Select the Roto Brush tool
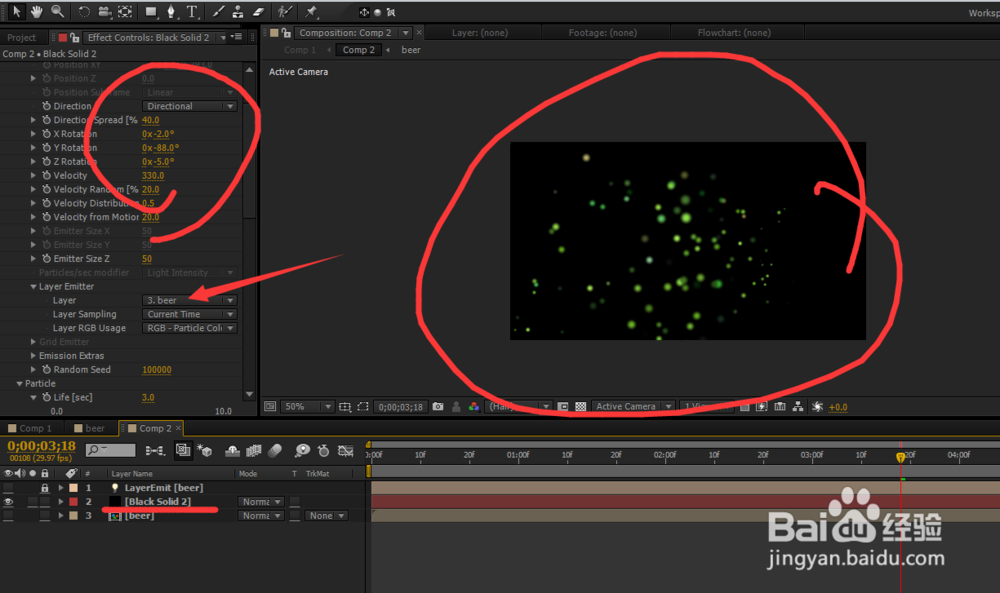This screenshot has height=593, width=1000. click(x=284, y=11)
